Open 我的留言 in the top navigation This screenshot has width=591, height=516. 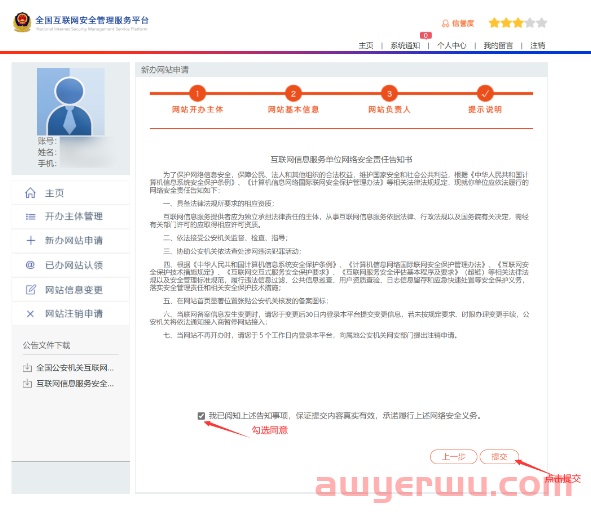coord(498,46)
